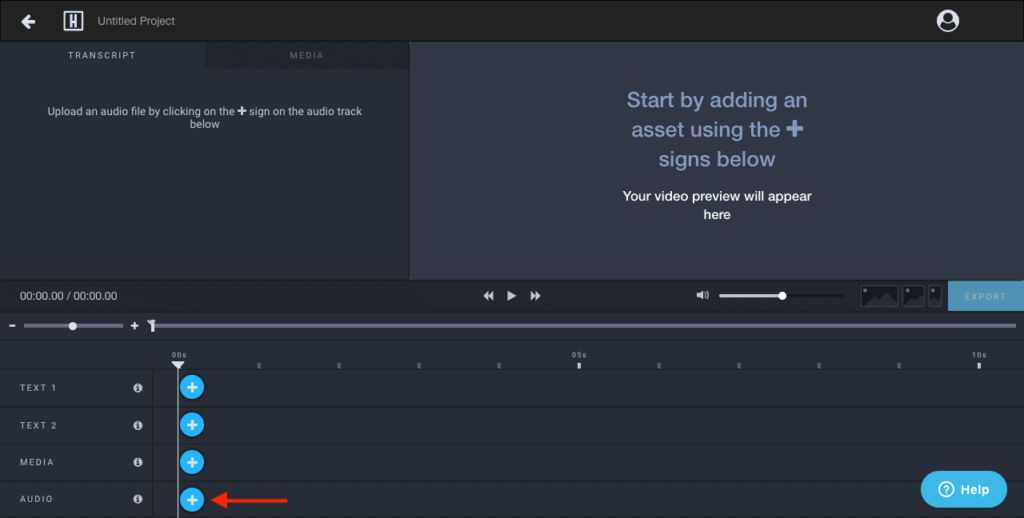The height and width of the screenshot is (518, 1024).
Task: Show info for the Text 1 track
Action: point(138,388)
